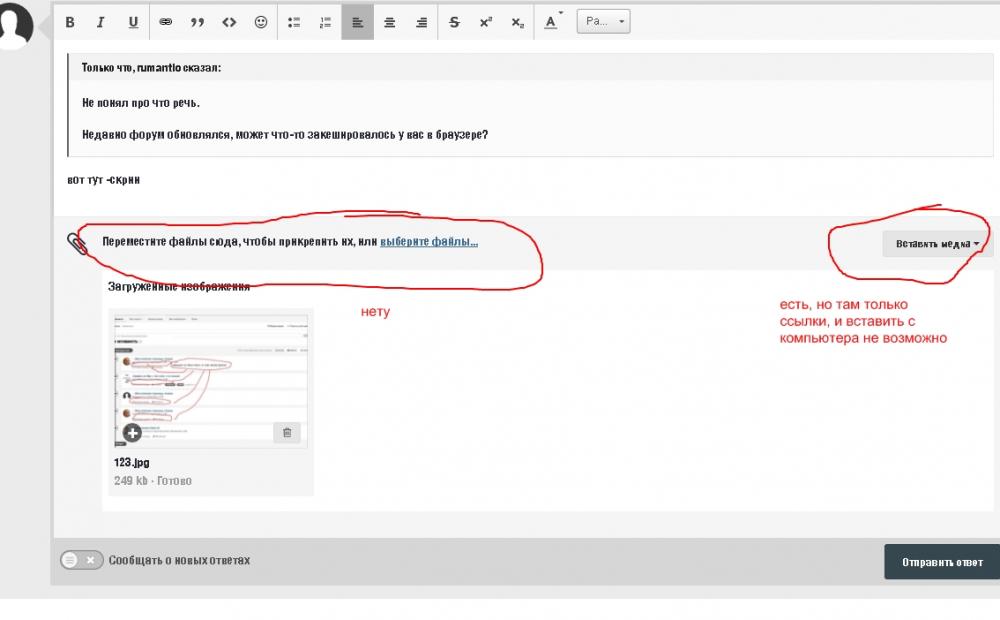Insert a quote block
Viewport: 1000px width, 620px height.
point(197,22)
